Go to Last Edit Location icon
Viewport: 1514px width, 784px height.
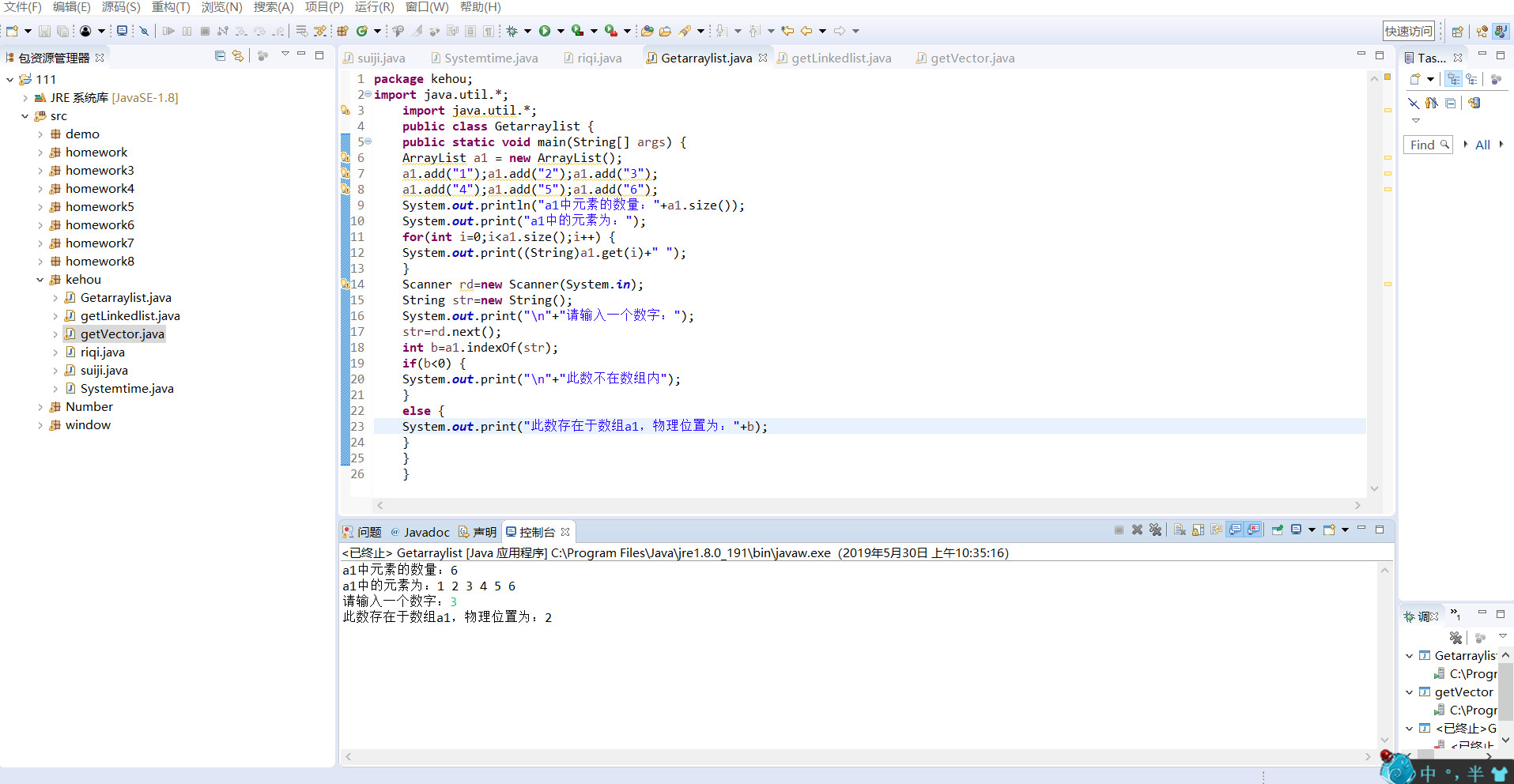(x=787, y=31)
